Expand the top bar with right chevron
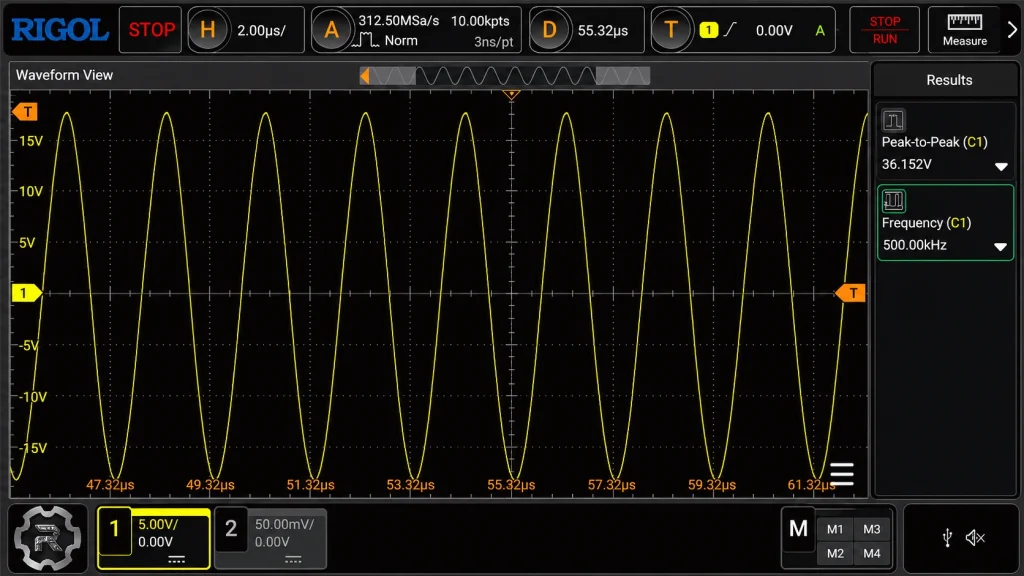The width and height of the screenshot is (1024, 576). (1012, 30)
